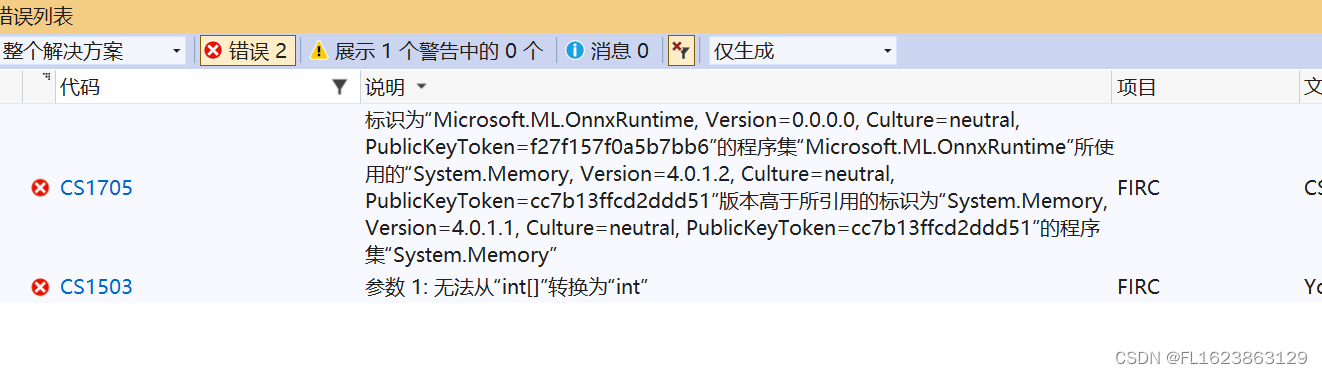Image resolution: width=1322 pixels, height=374 pixels.
Task: Click the red error icon beside CS1503
Action: click(40, 287)
